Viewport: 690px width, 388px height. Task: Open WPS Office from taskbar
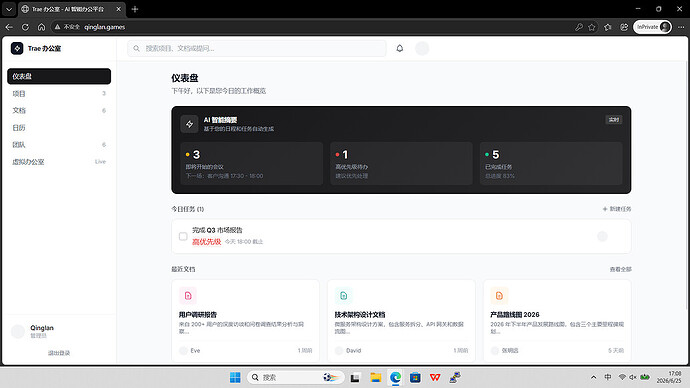(x=435, y=377)
